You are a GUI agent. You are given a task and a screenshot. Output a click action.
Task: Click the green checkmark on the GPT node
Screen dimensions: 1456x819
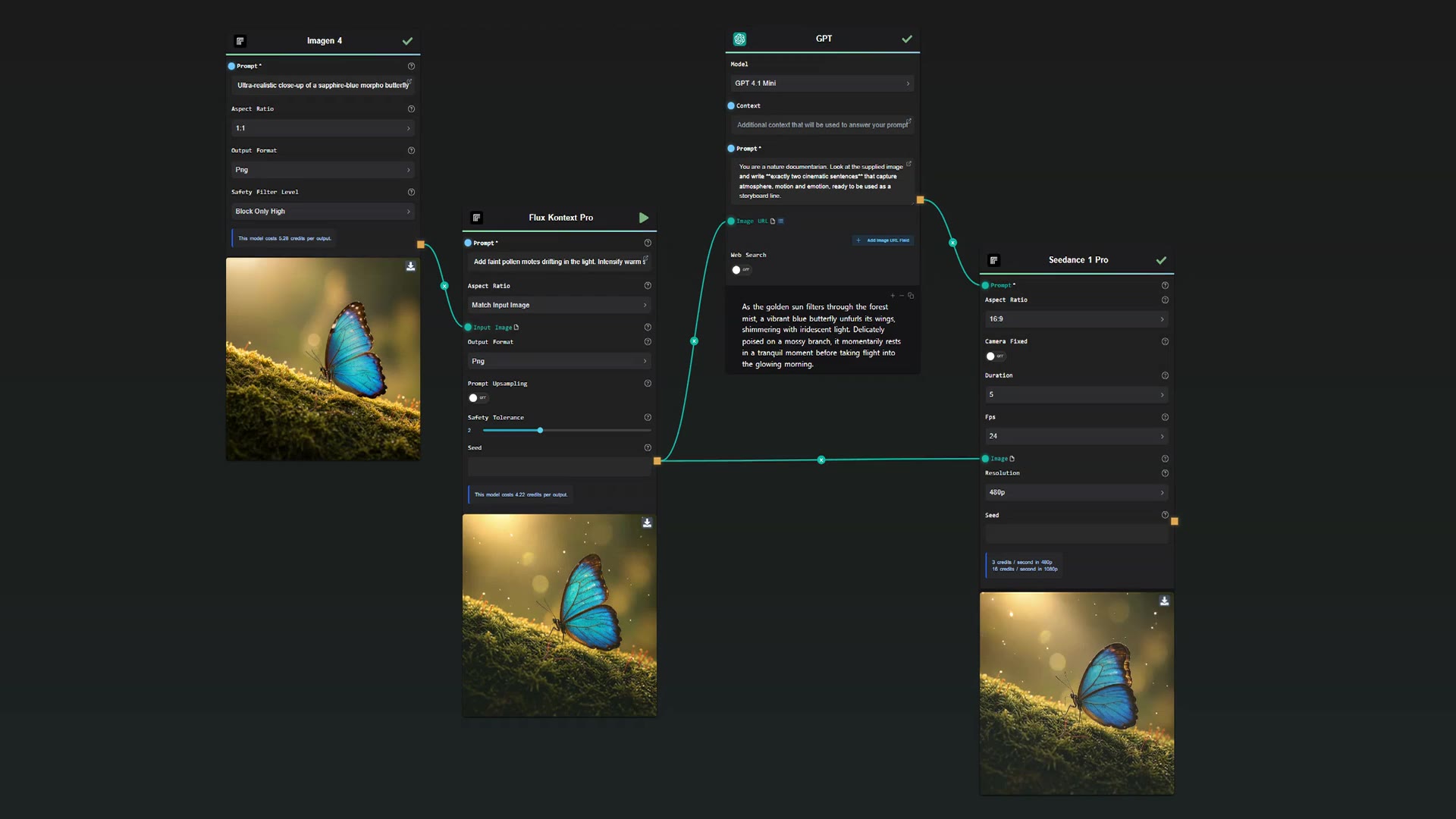pyautogui.click(x=907, y=39)
